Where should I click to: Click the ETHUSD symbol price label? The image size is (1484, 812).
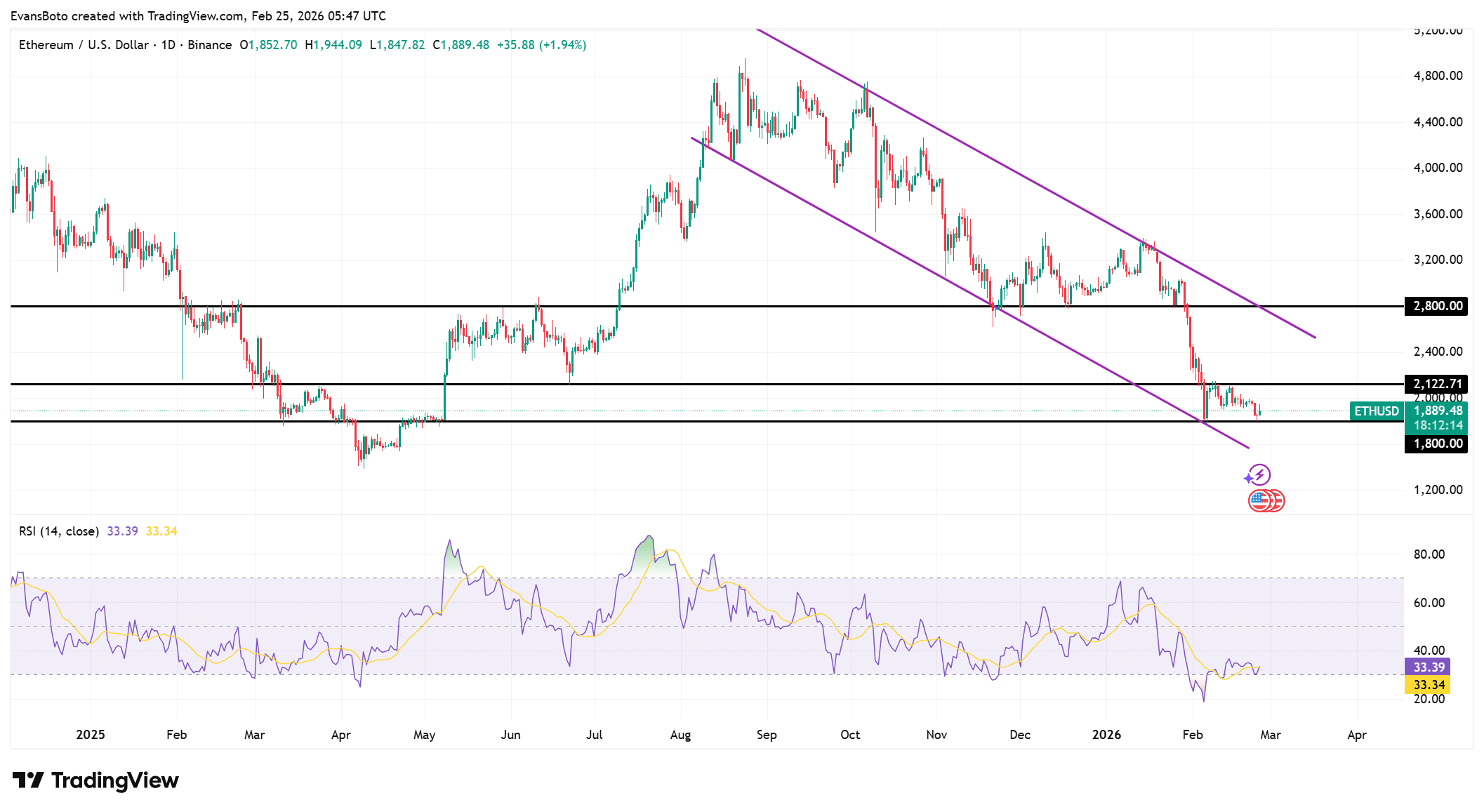[x=1376, y=411]
